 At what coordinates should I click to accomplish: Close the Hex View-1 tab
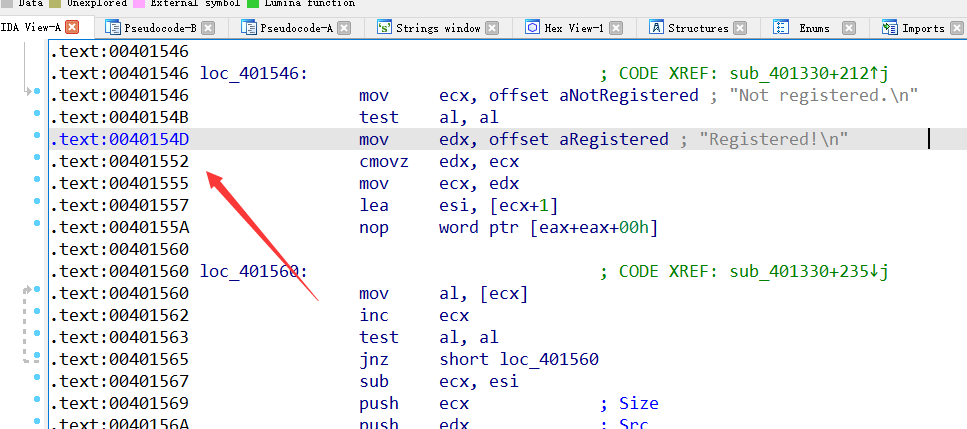pos(616,28)
